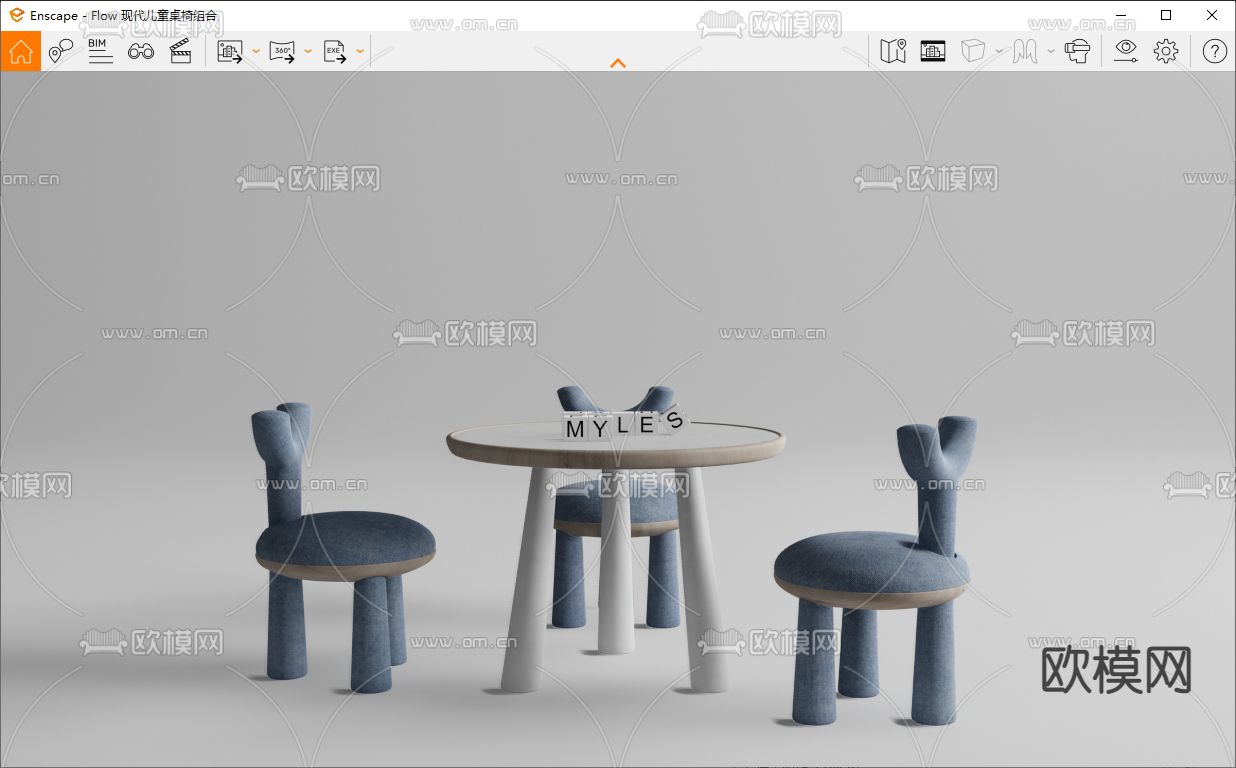Select the projection cube view mode
This screenshot has width=1236, height=768.
tap(973, 51)
